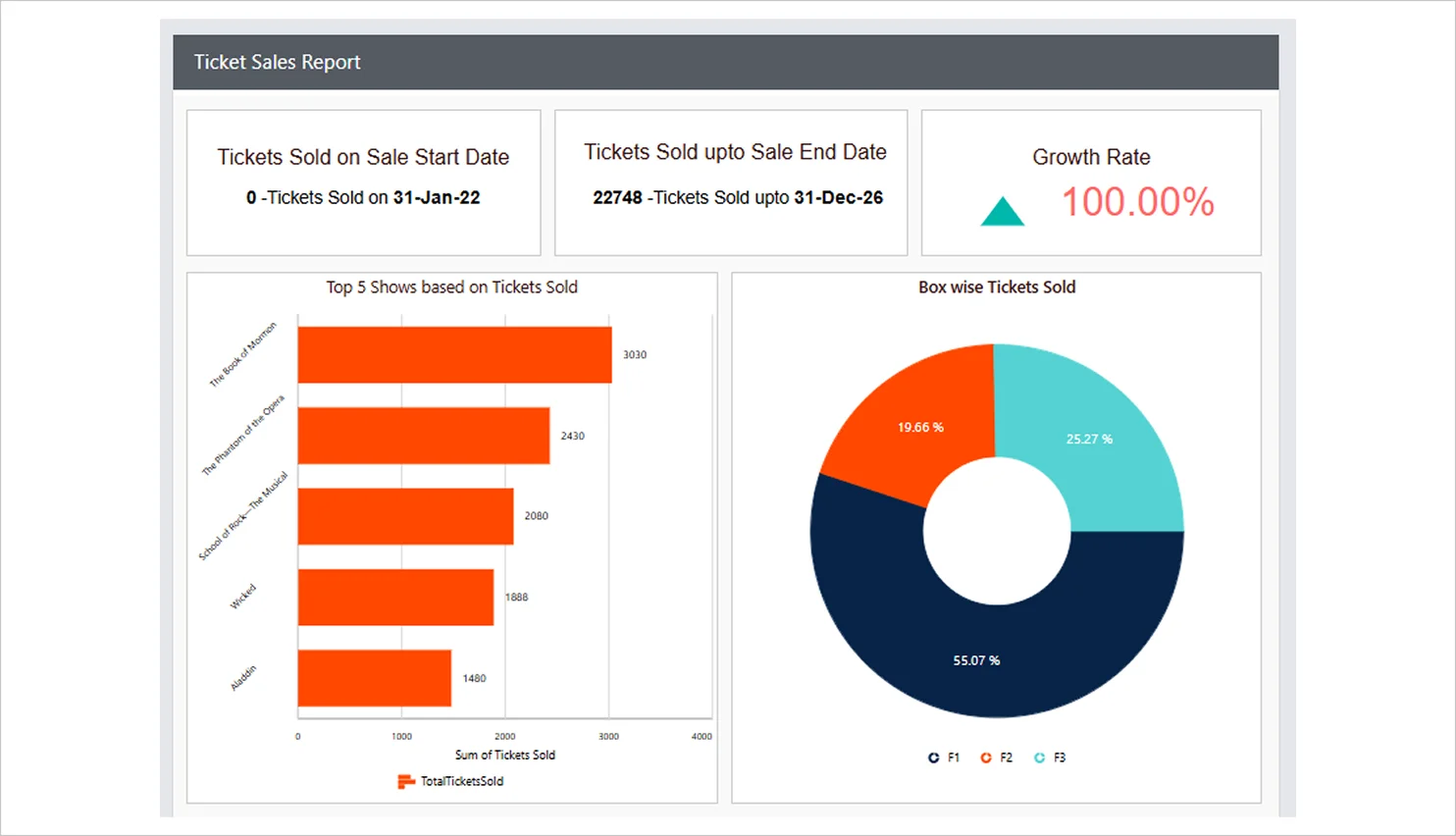Select the Wicked bar
This screenshot has width=1456, height=836.
point(395,597)
